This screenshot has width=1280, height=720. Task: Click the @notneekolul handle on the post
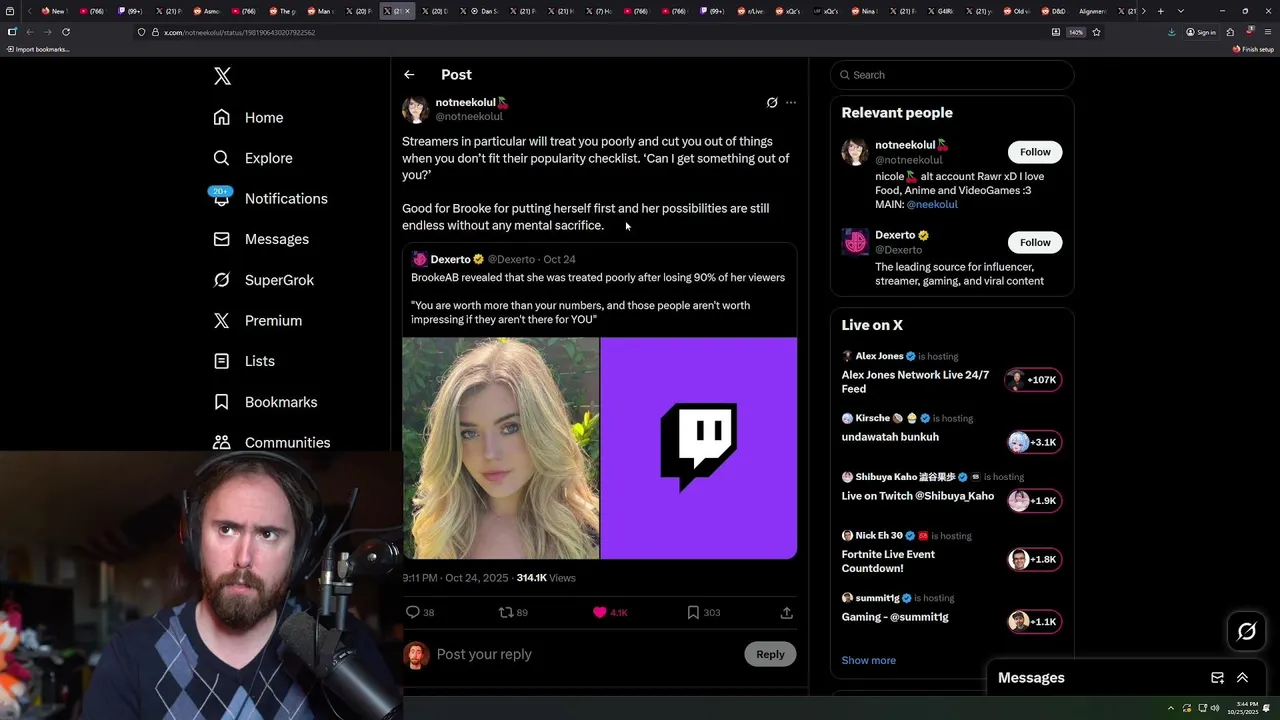tap(468, 117)
